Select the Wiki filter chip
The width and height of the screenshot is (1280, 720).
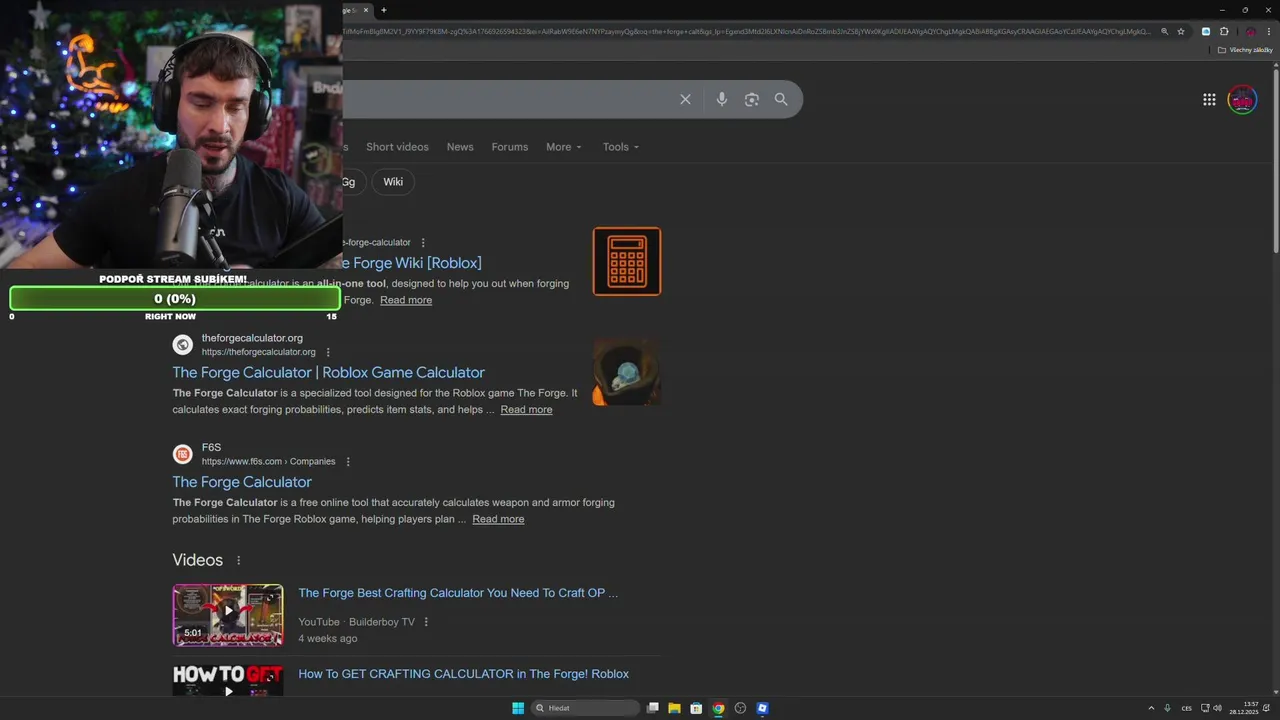(x=393, y=182)
